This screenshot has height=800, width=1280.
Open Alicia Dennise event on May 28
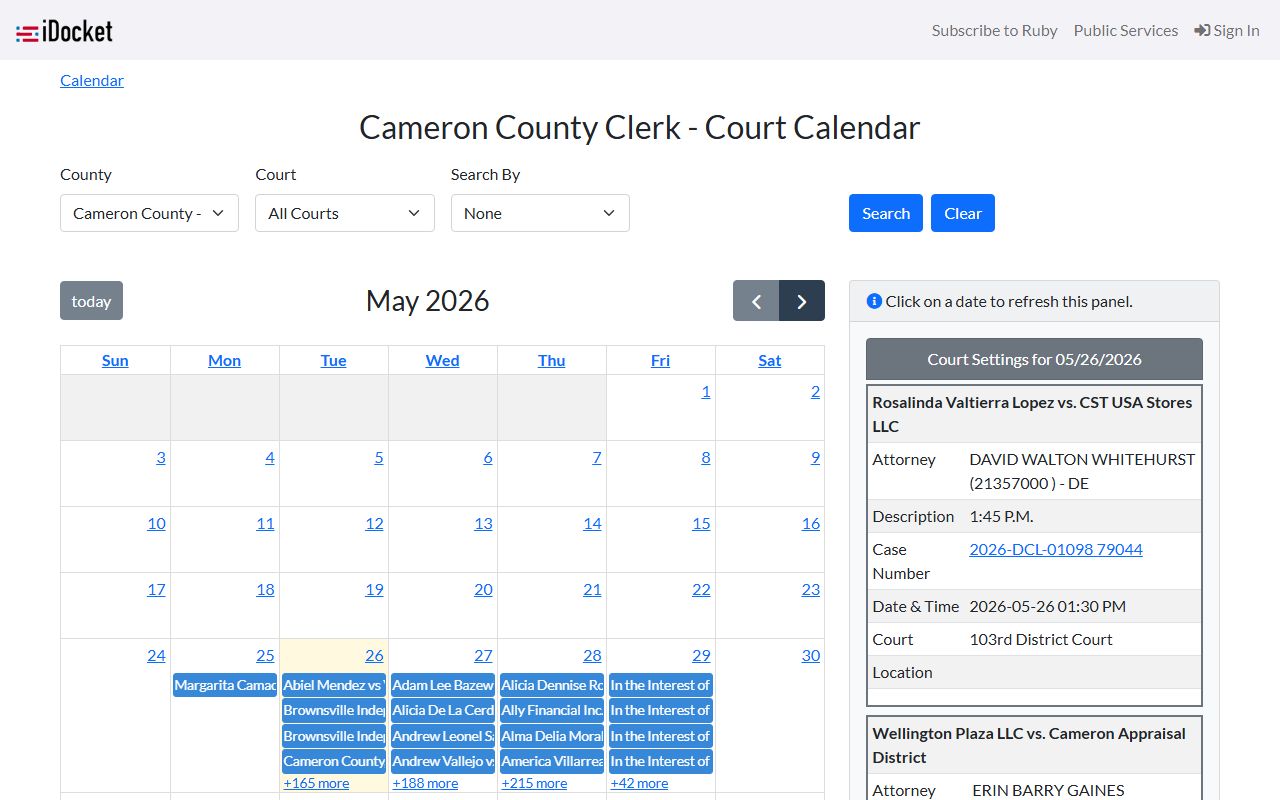pos(552,685)
